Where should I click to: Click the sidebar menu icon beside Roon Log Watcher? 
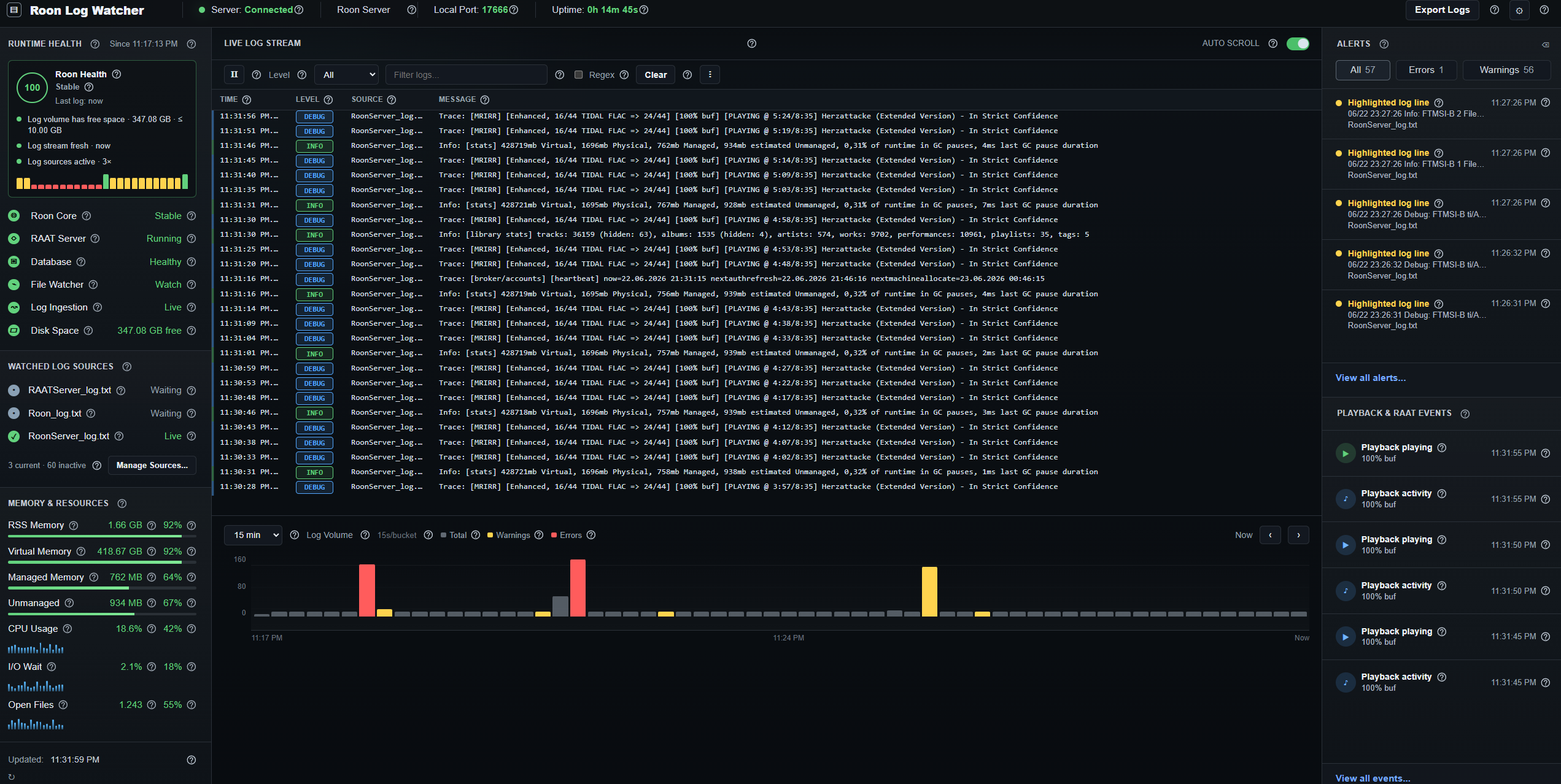click(14, 10)
